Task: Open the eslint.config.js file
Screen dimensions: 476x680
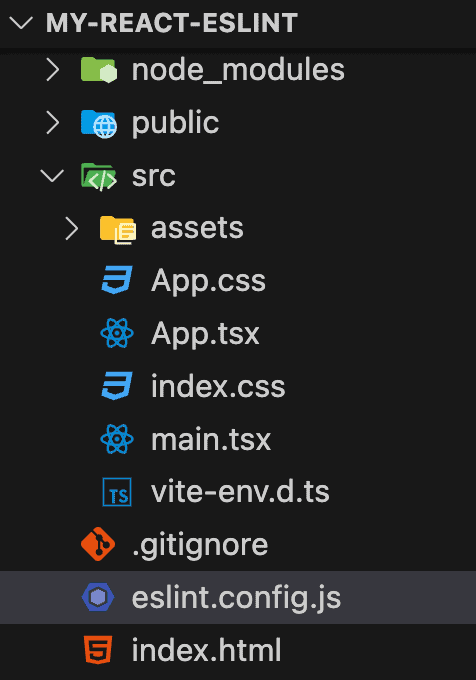Action: 236,600
